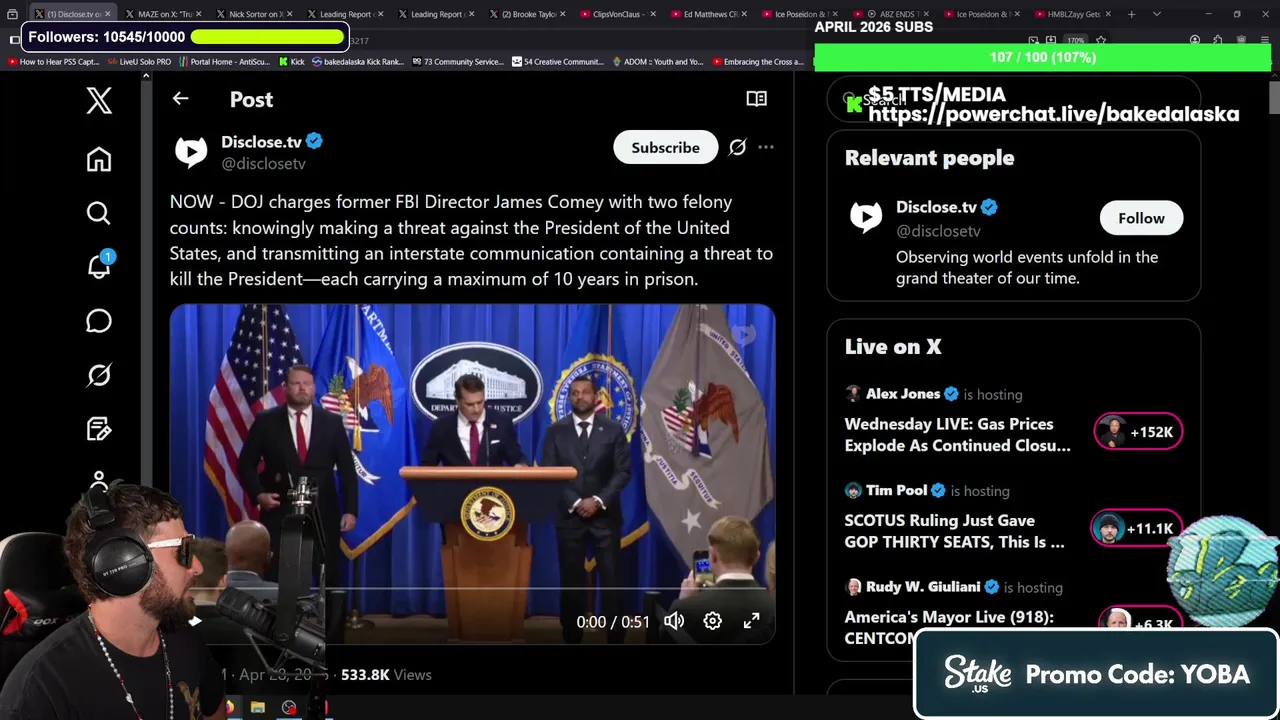
Task: Open File Explorer folder in the taskbar
Action: [x=258, y=708]
